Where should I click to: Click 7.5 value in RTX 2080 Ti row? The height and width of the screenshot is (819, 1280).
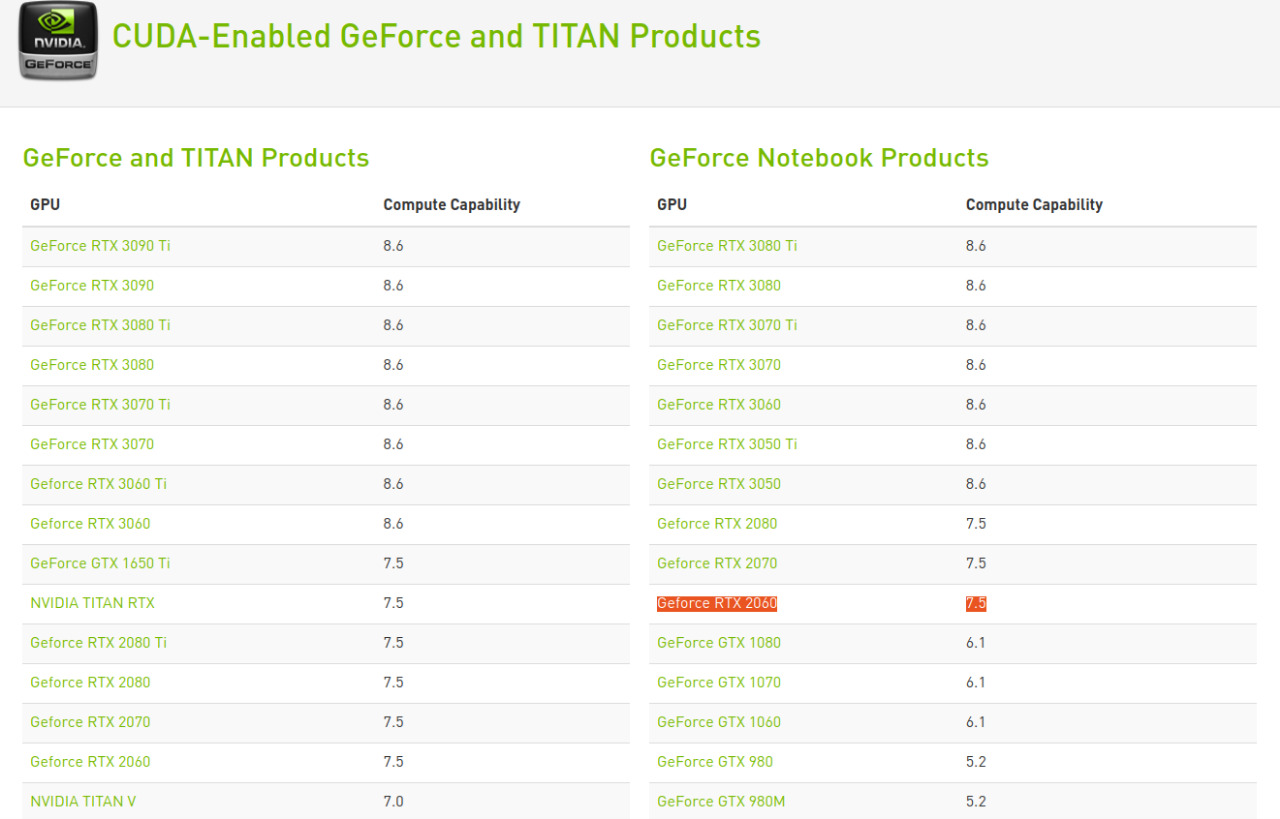click(393, 643)
